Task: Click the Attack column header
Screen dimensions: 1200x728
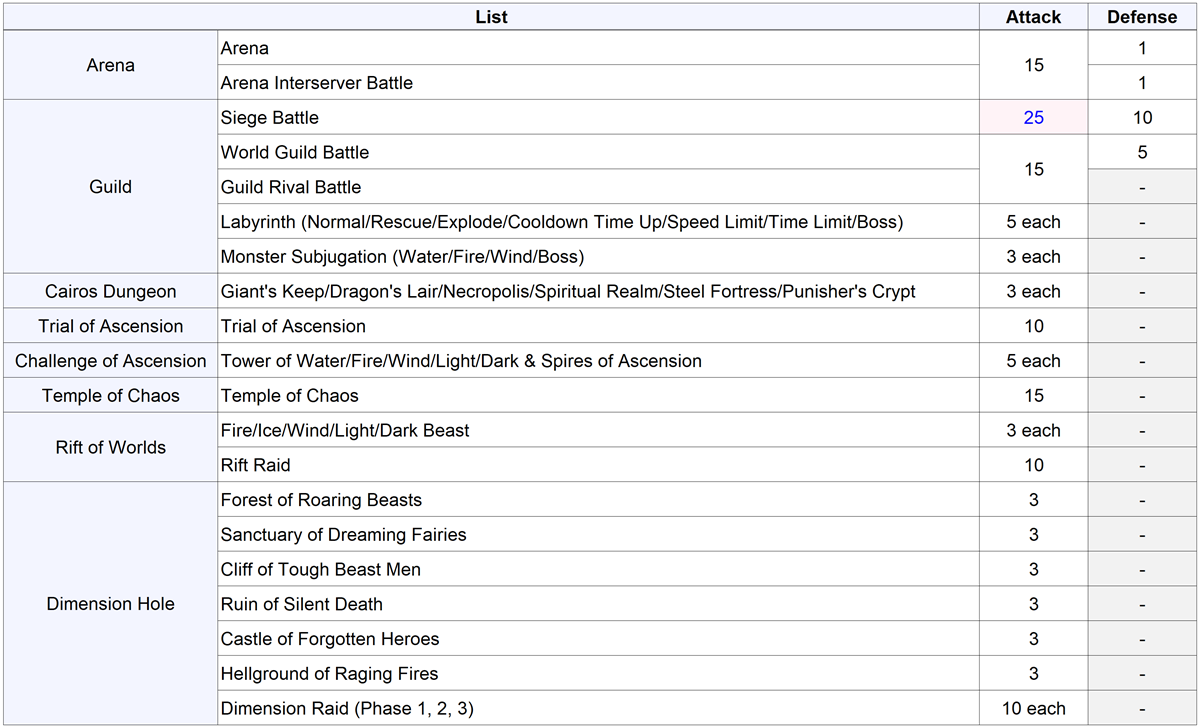Action: click(x=1033, y=17)
